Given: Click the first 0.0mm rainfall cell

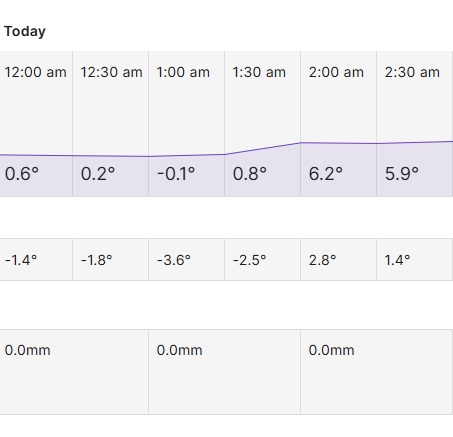Looking at the screenshot, I should (74, 372).
